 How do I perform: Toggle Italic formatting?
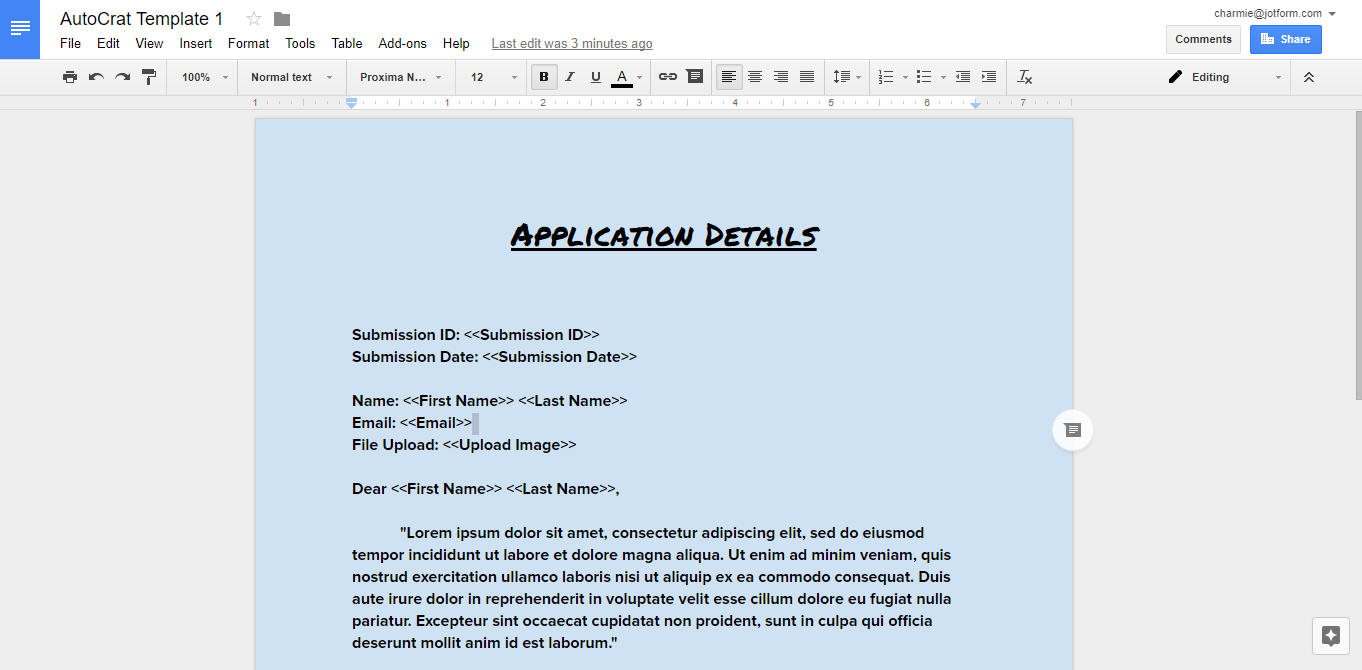pyautogui.click(x=570, y=77)
